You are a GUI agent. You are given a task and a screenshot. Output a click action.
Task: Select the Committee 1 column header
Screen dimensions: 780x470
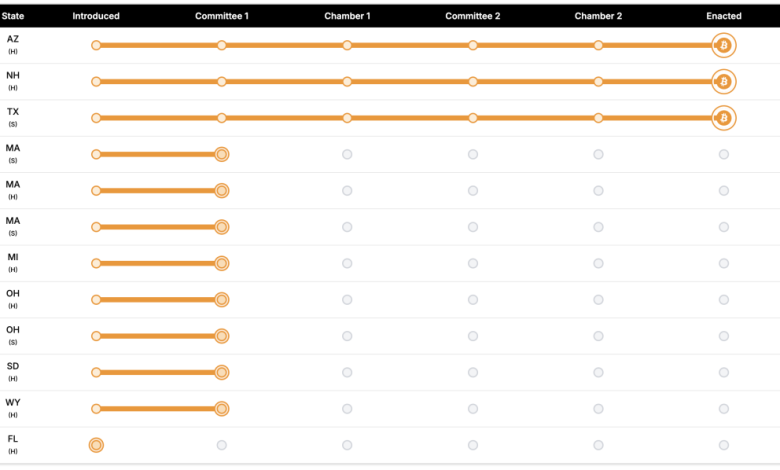click(x=222, y=16)
